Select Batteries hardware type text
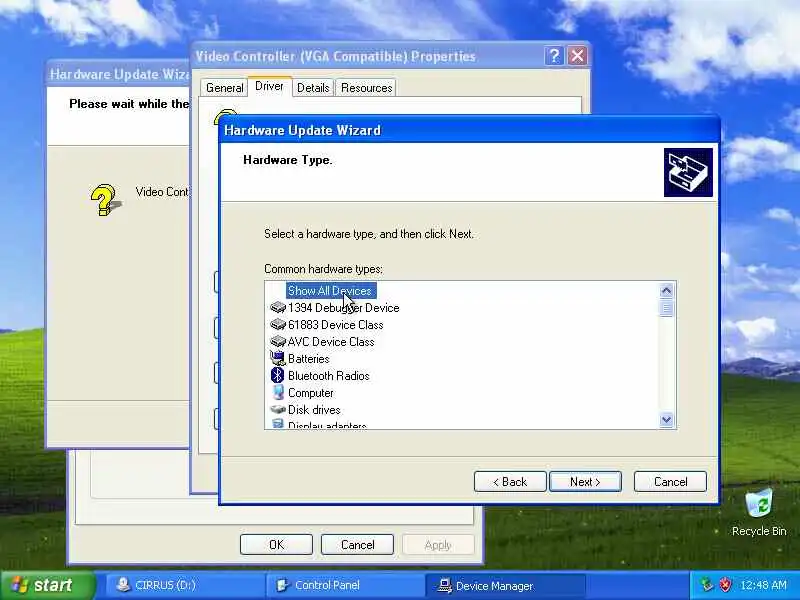 click(x=309, y=359)
